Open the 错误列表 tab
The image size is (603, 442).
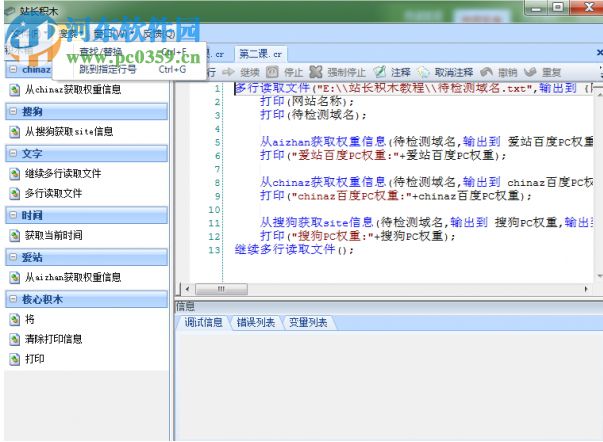(256, 322)
